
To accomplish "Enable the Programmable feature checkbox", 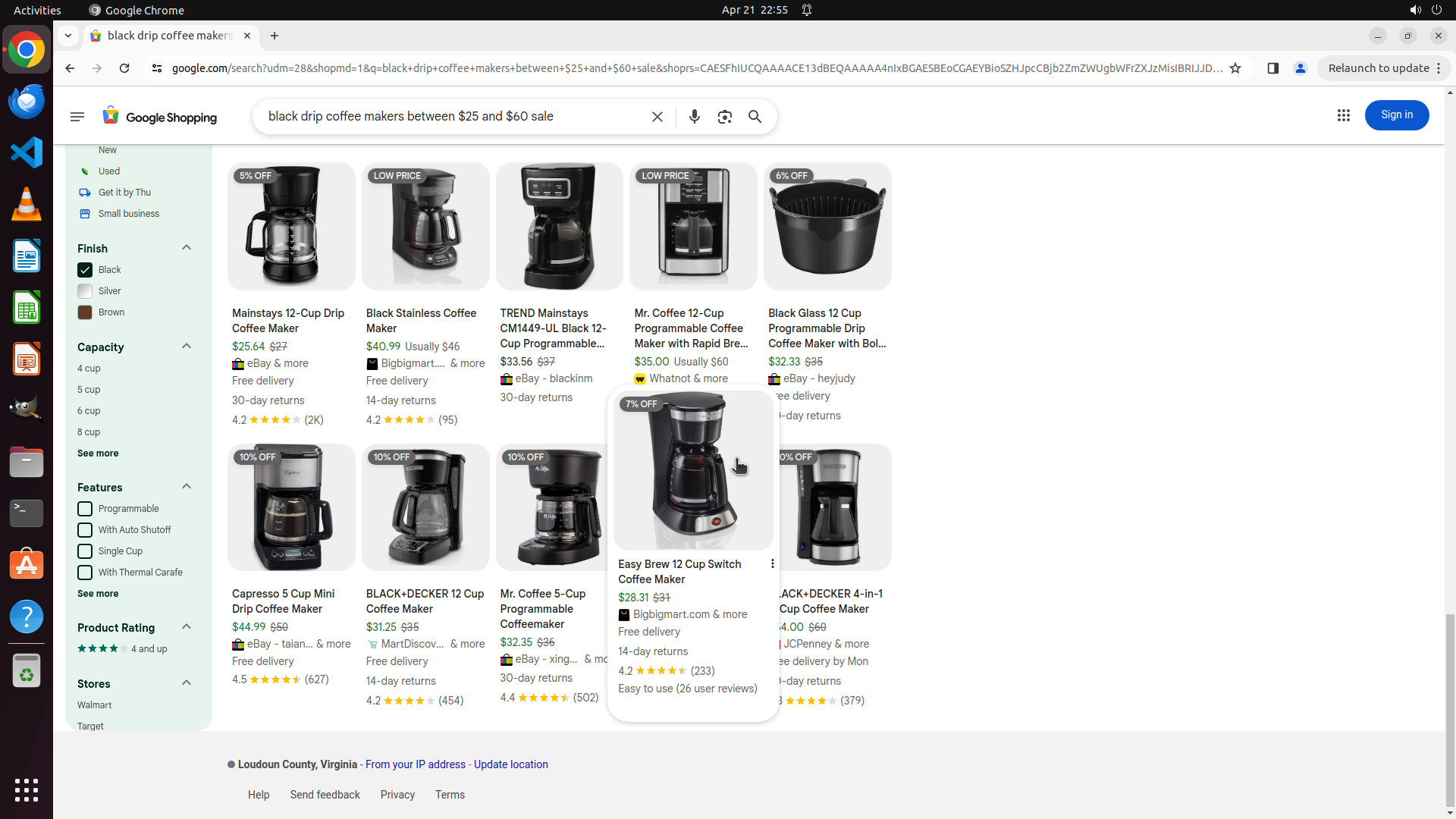I will [85, 509].
